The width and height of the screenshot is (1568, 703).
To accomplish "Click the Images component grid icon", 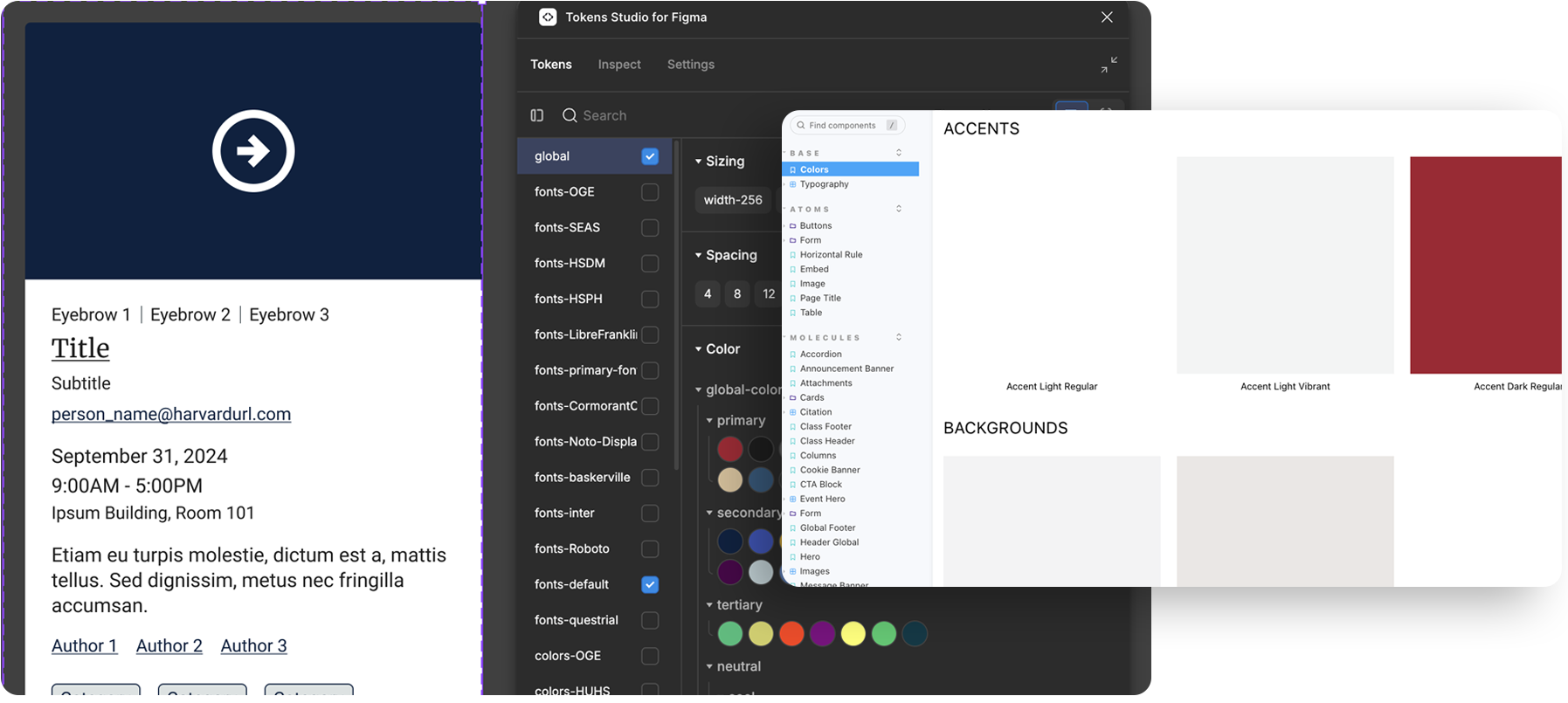I will pos(793,571).
